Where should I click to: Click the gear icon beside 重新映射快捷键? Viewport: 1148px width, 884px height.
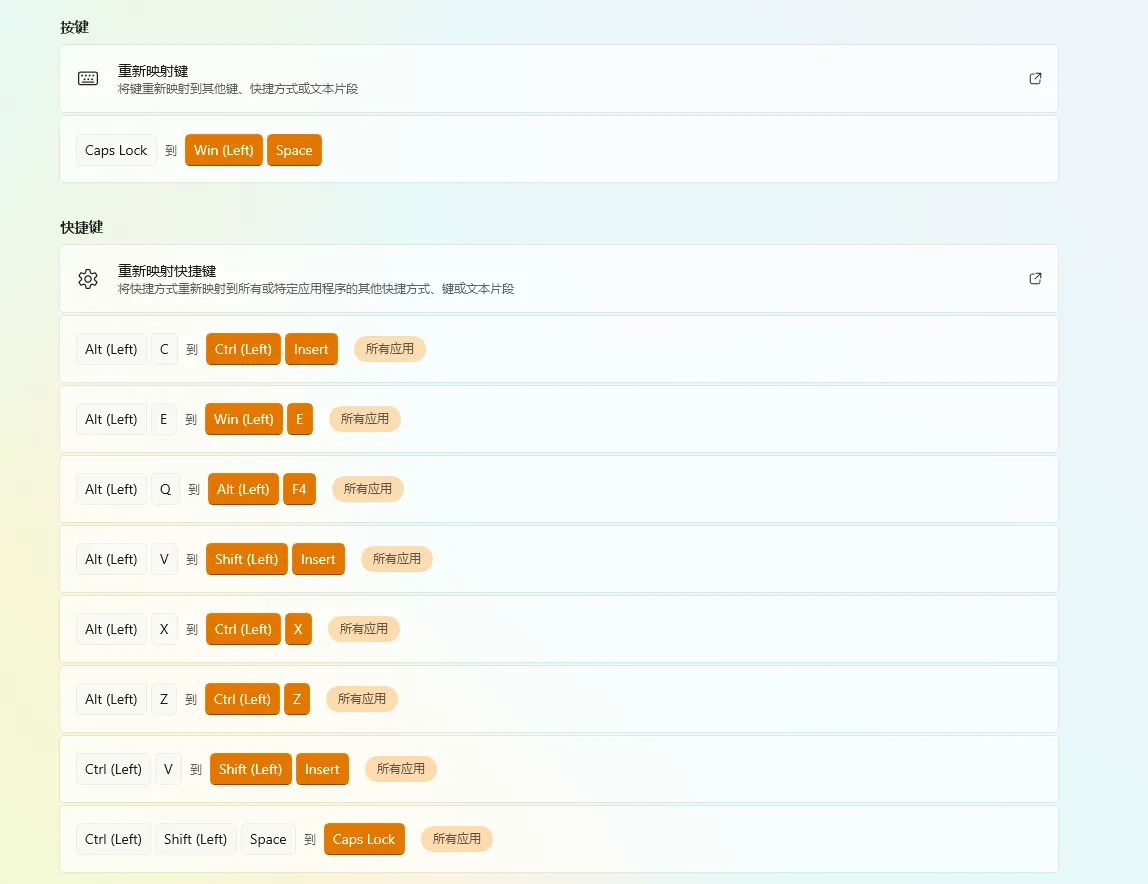(x=88, y=279)
